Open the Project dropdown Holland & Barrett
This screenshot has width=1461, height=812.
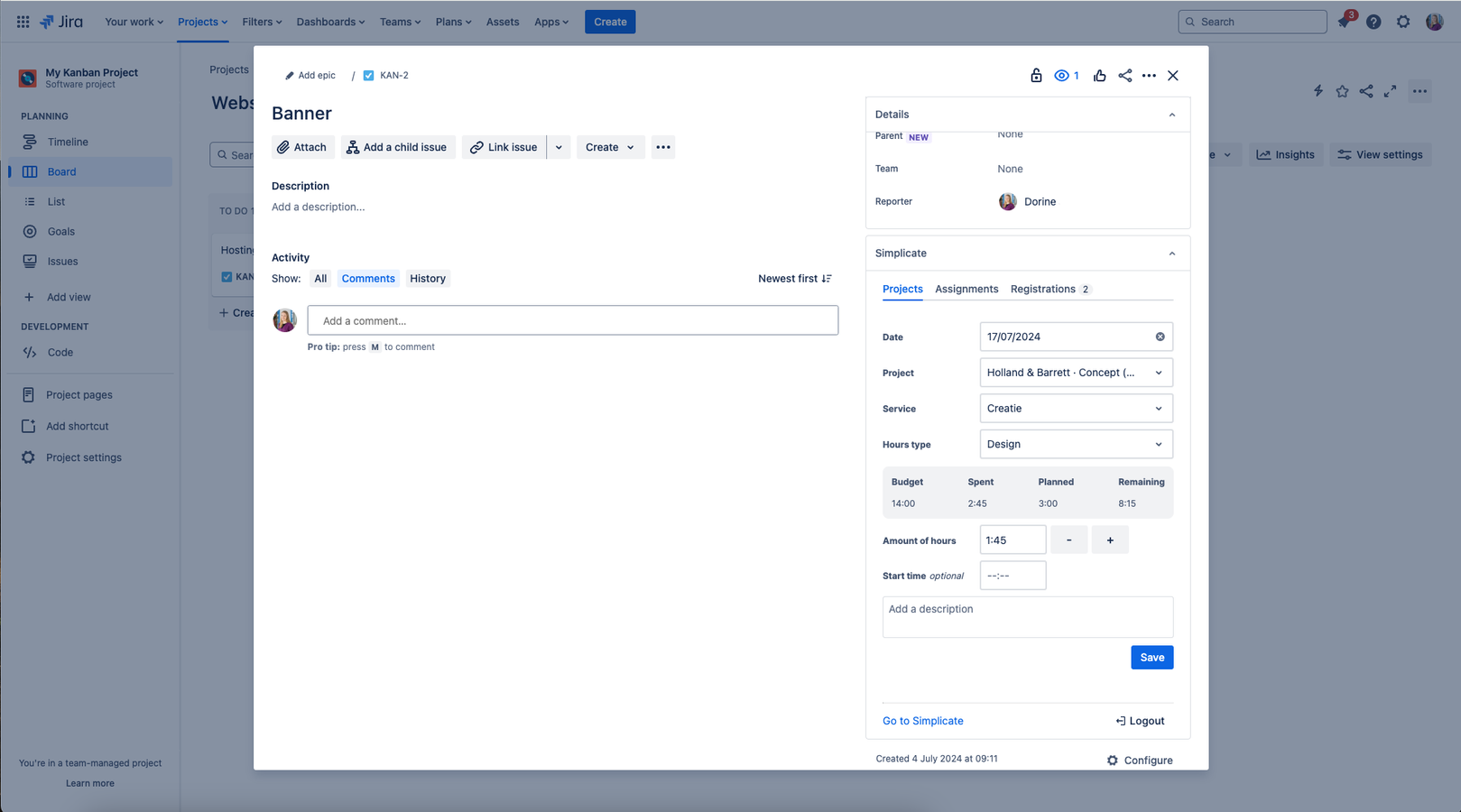point(1077,373)
